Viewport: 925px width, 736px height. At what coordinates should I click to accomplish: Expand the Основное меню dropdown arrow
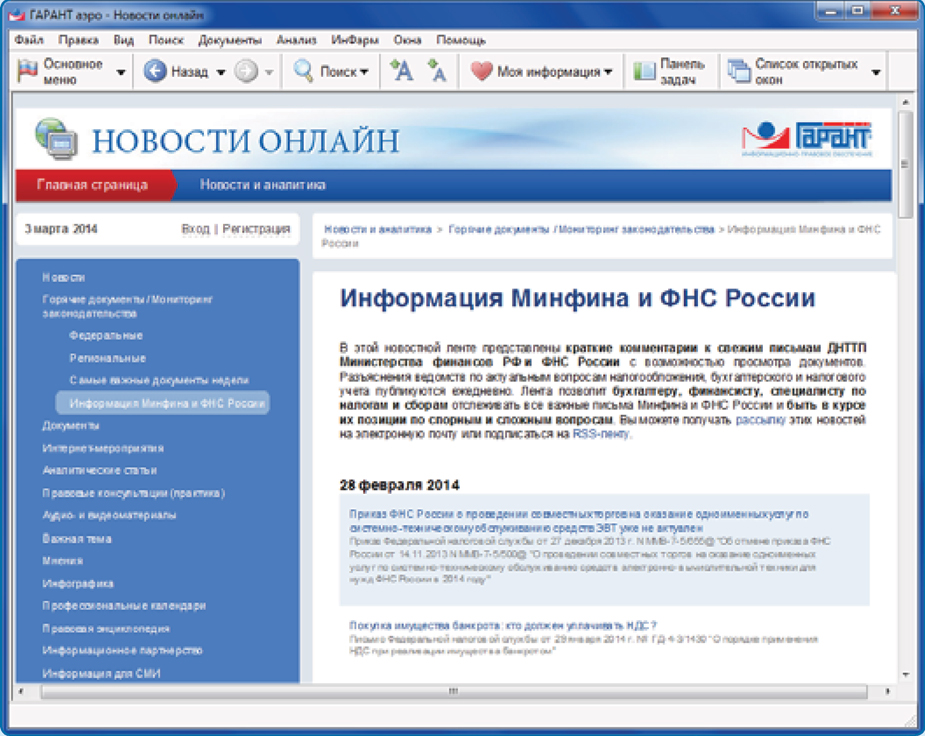[x=121, y=73]
